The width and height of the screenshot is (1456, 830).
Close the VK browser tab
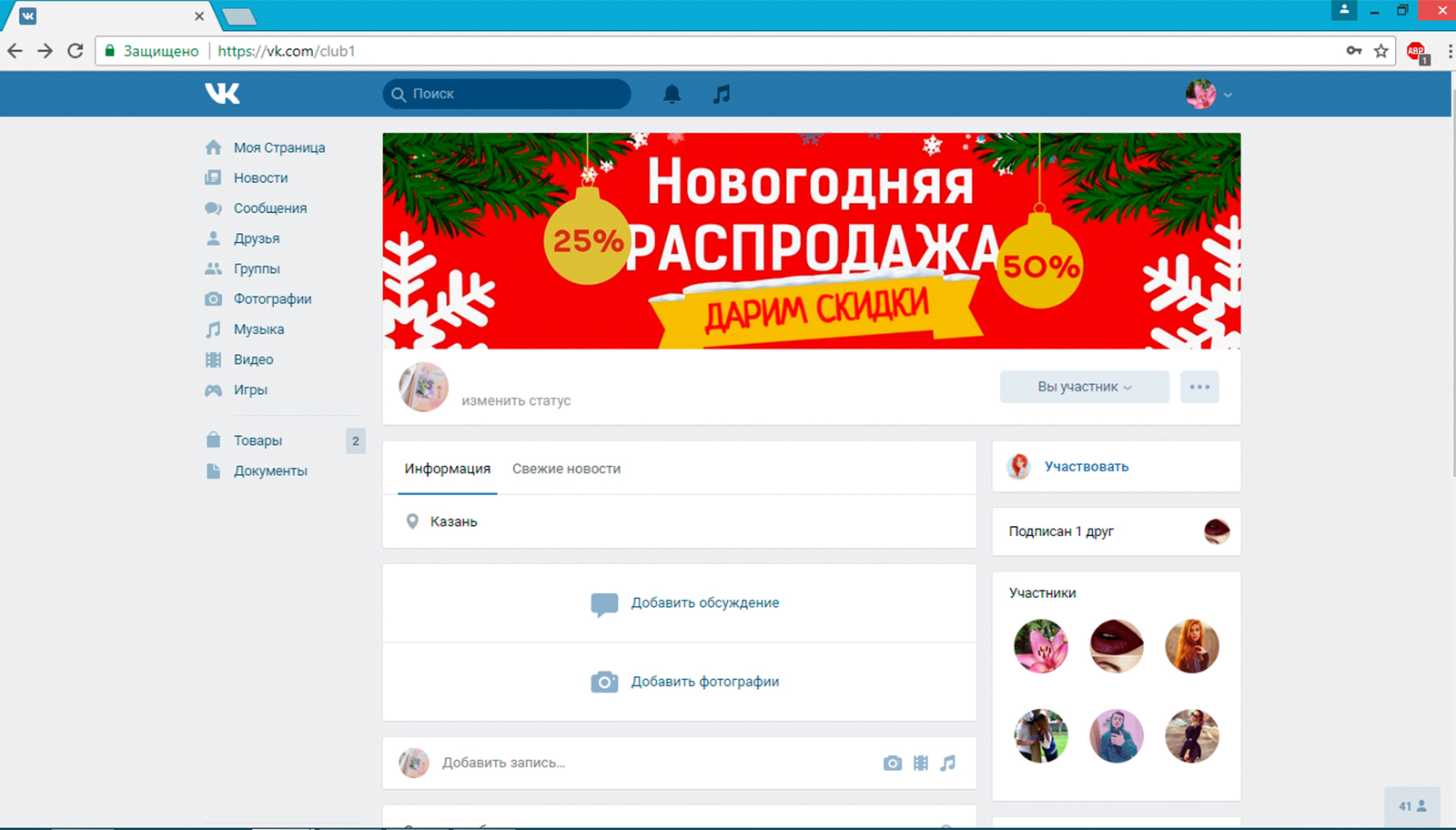pyautogui.click(x=199, y=16)
